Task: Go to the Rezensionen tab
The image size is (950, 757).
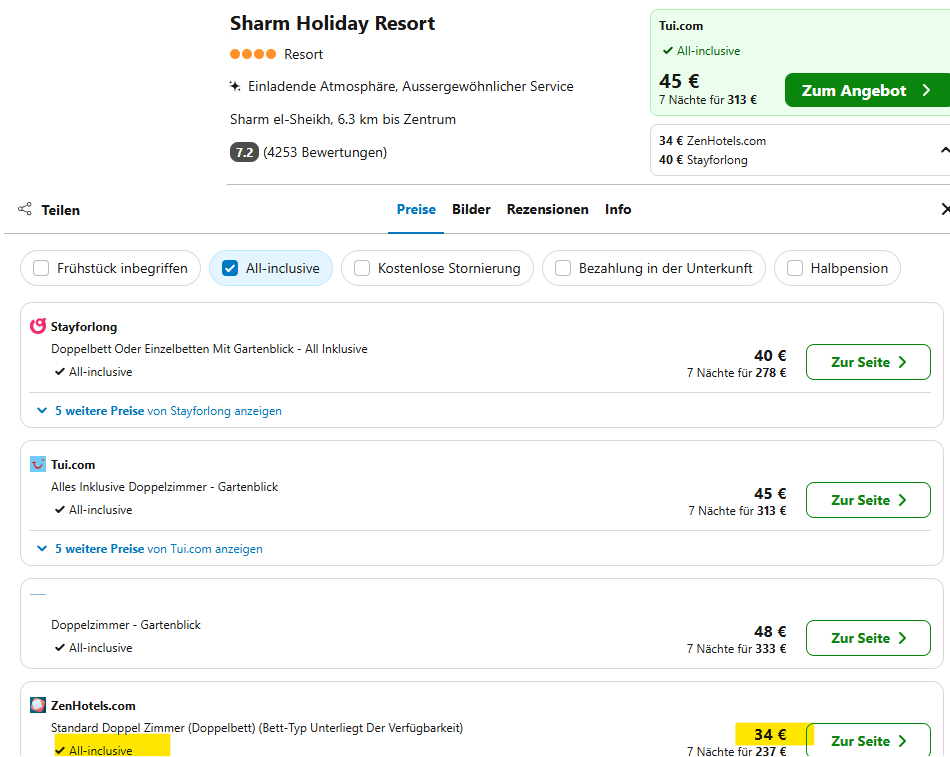Action: click(548, 209)
